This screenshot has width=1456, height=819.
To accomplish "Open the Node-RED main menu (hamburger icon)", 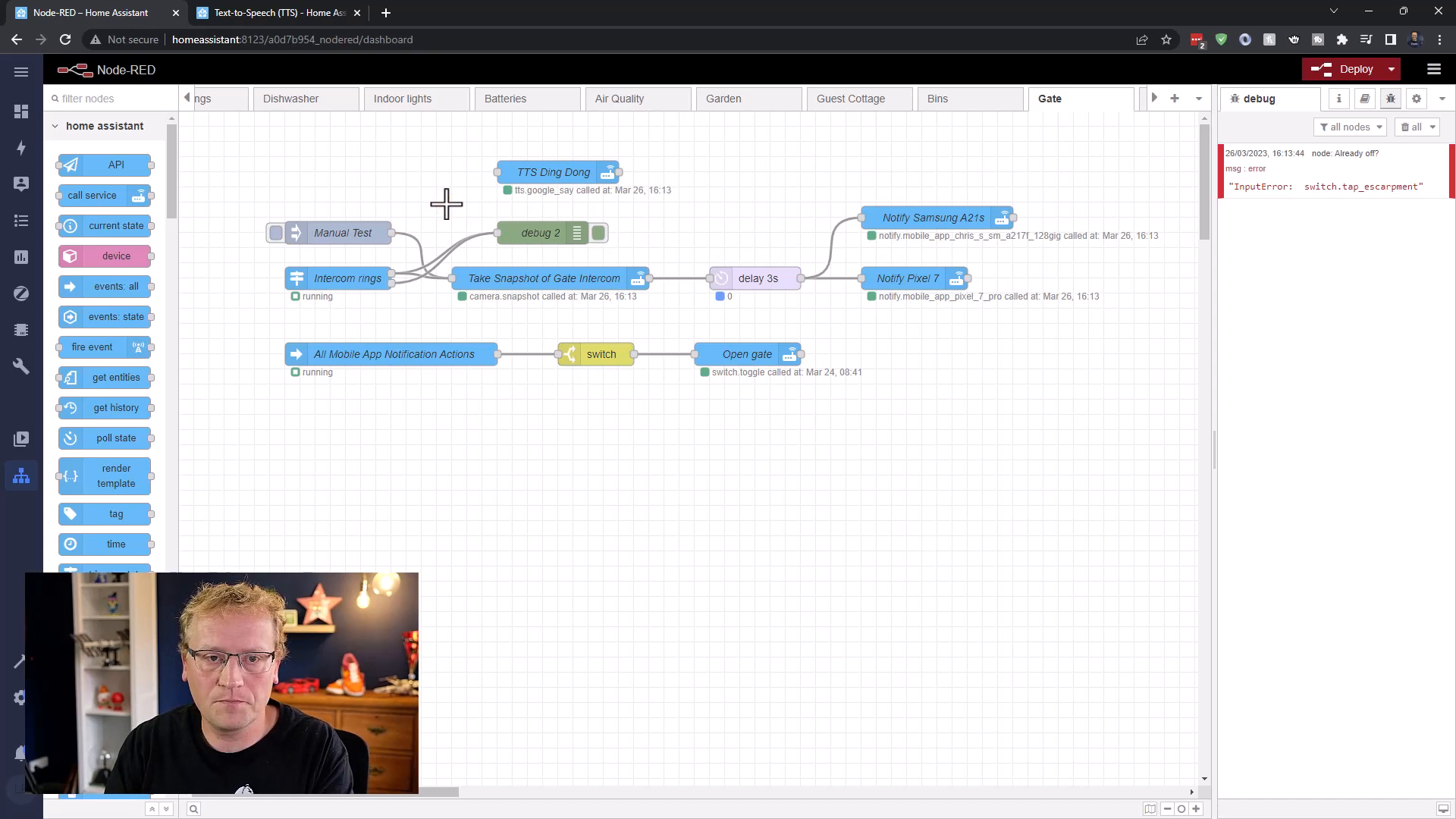I will [x=1433, y=69].
